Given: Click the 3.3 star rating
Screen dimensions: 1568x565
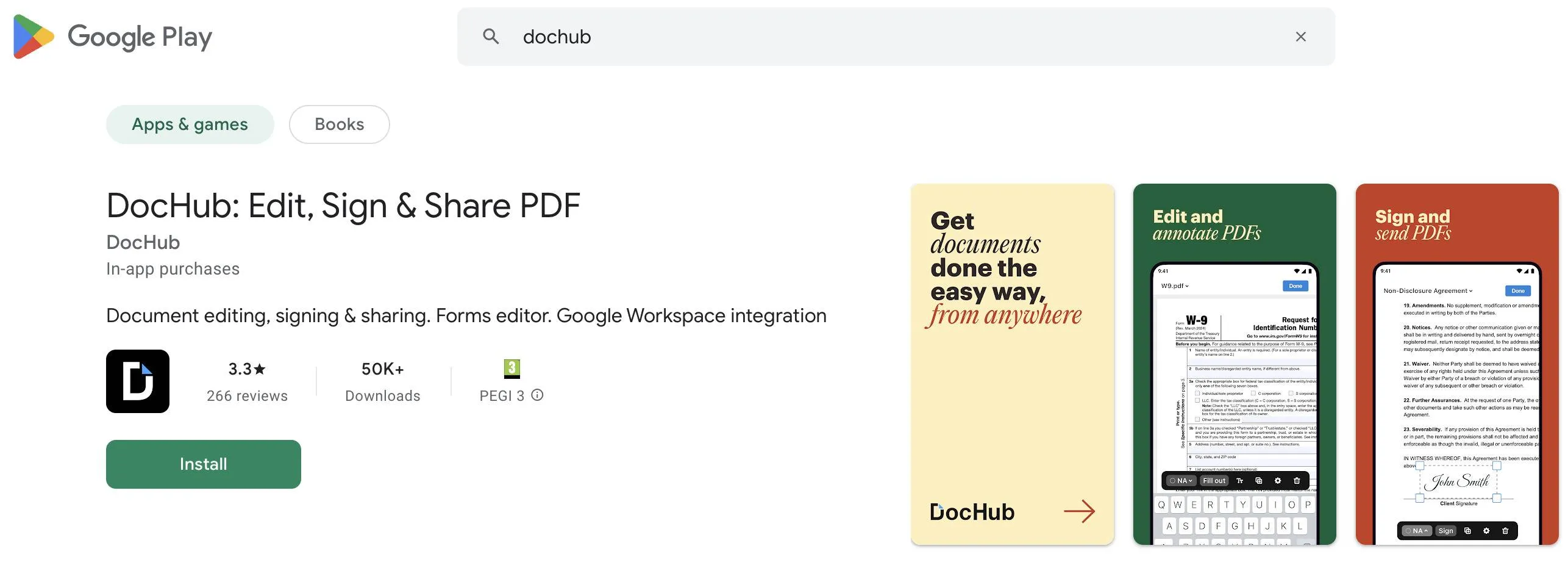Looking at the screenshot, I should click(x=247, y=369).
